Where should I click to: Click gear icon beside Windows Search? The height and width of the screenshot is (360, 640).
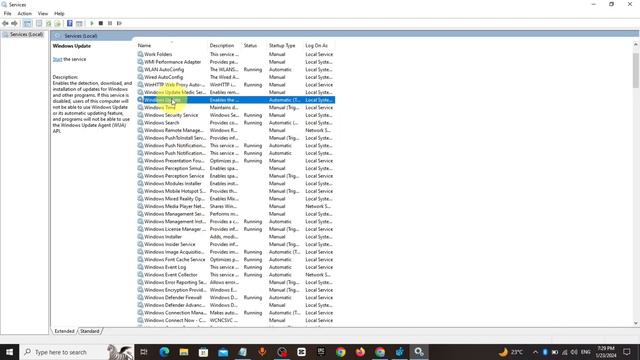pos(140,122)
